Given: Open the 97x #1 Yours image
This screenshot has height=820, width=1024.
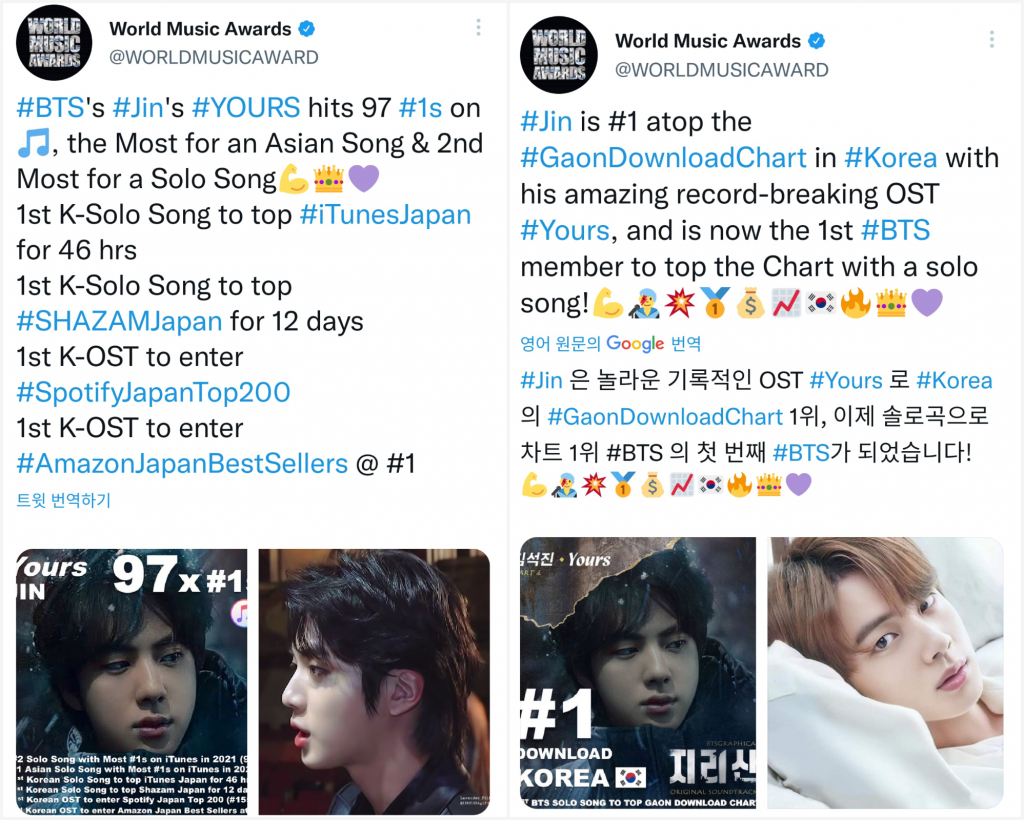Looking at the screenshot, I should tap(132, 682).
